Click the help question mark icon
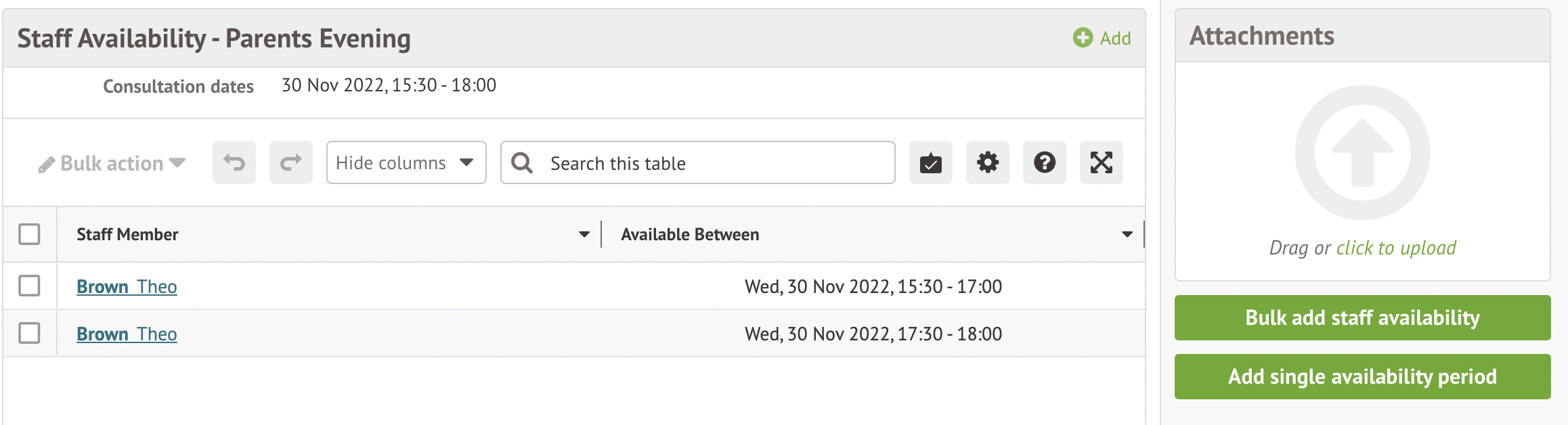Screen dimensions: 1568x425 pyautogui.click(x=1045, y=162)
